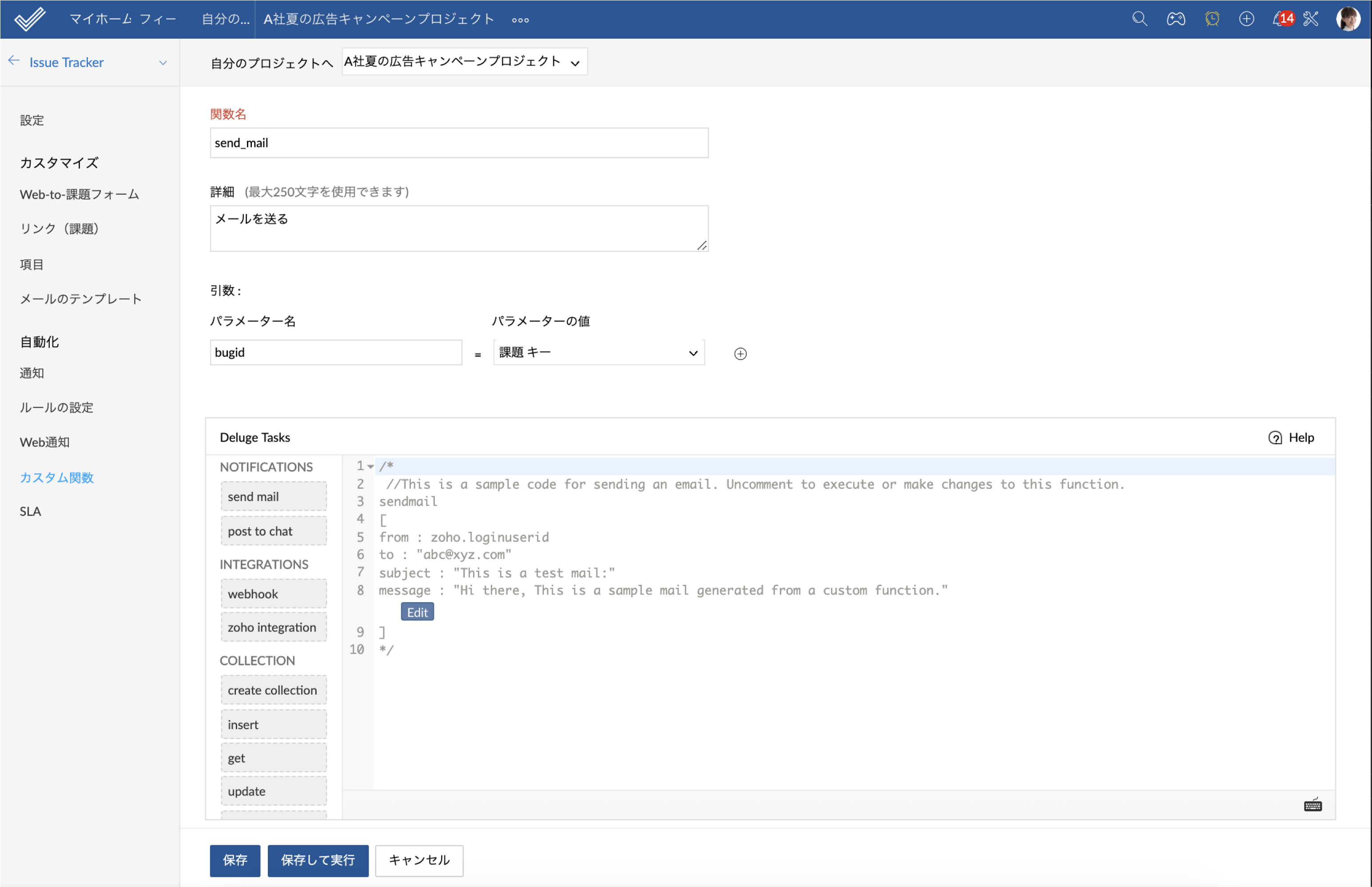Click the Edit button in code
1372x887 pixels.
coord(417,612)
